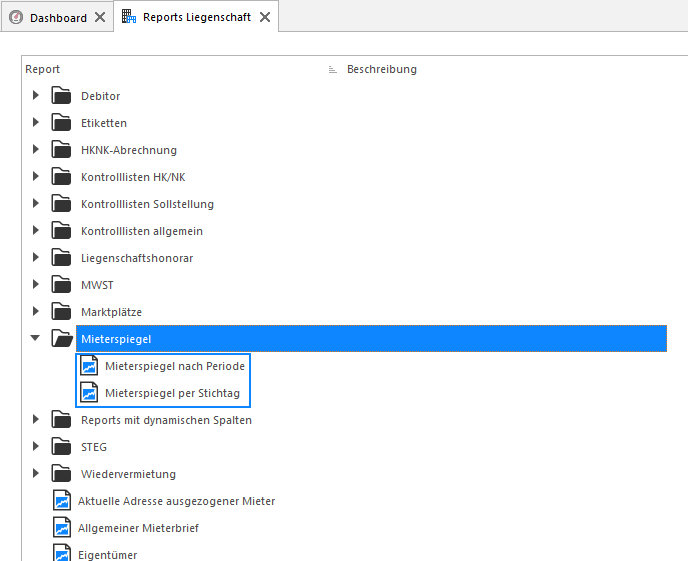Click the highlighted Mieterspiegel row
Image resolution: width=688 pixels, height=561 pixels.
coord(371,339)
